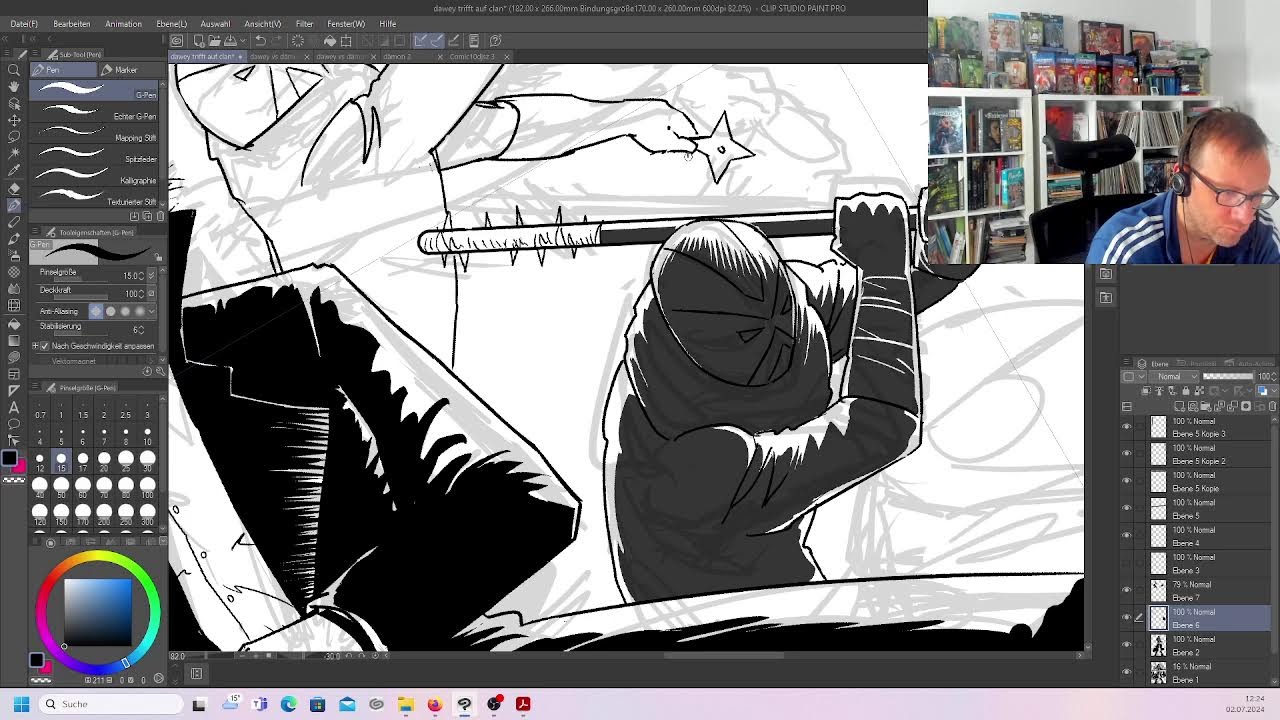Pick brush size preset 20
This screenshot has width=1280, height=720.
(x=104, y=462)
